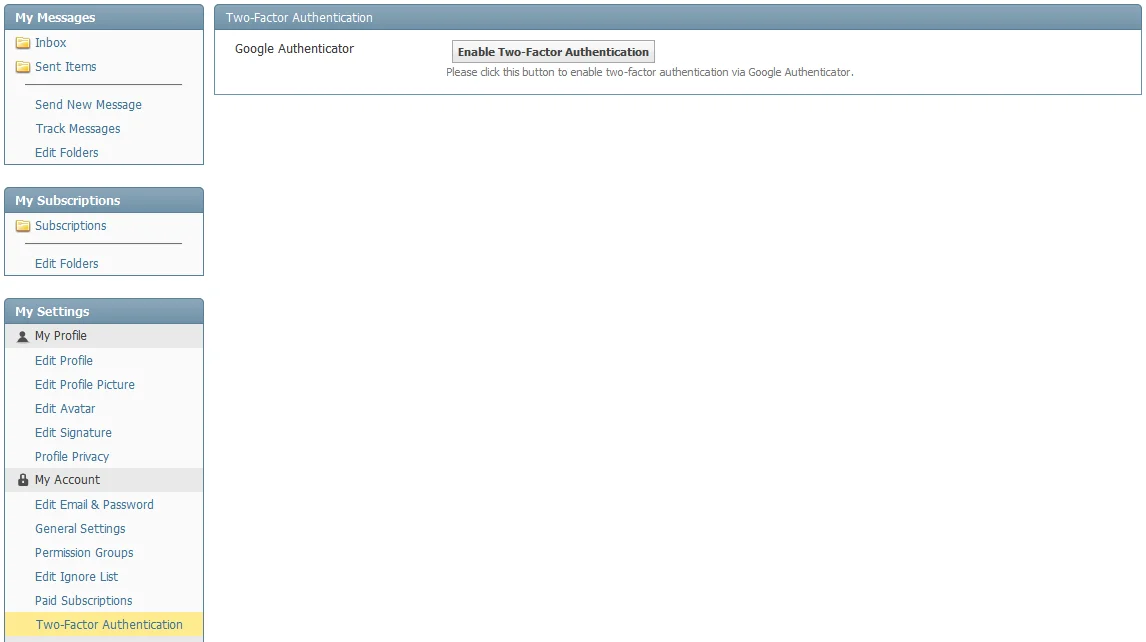Open Edit Folders under My Subscriptions
This screenshot has width=1146, height=642.
point(67,264)
